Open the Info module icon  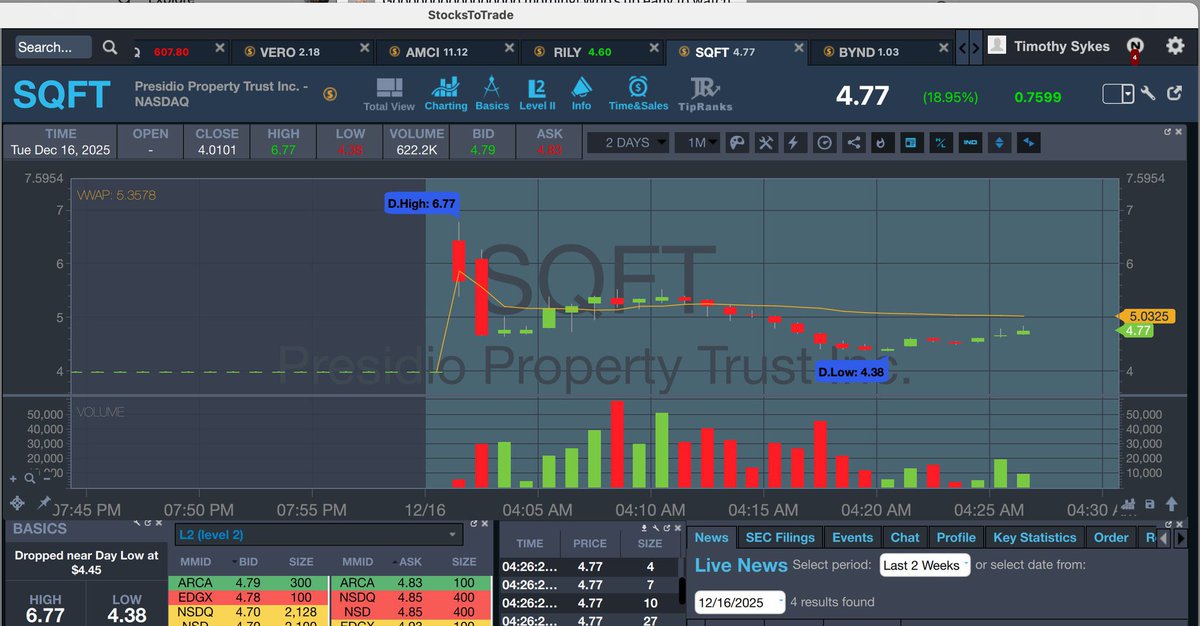pos(581,94)
